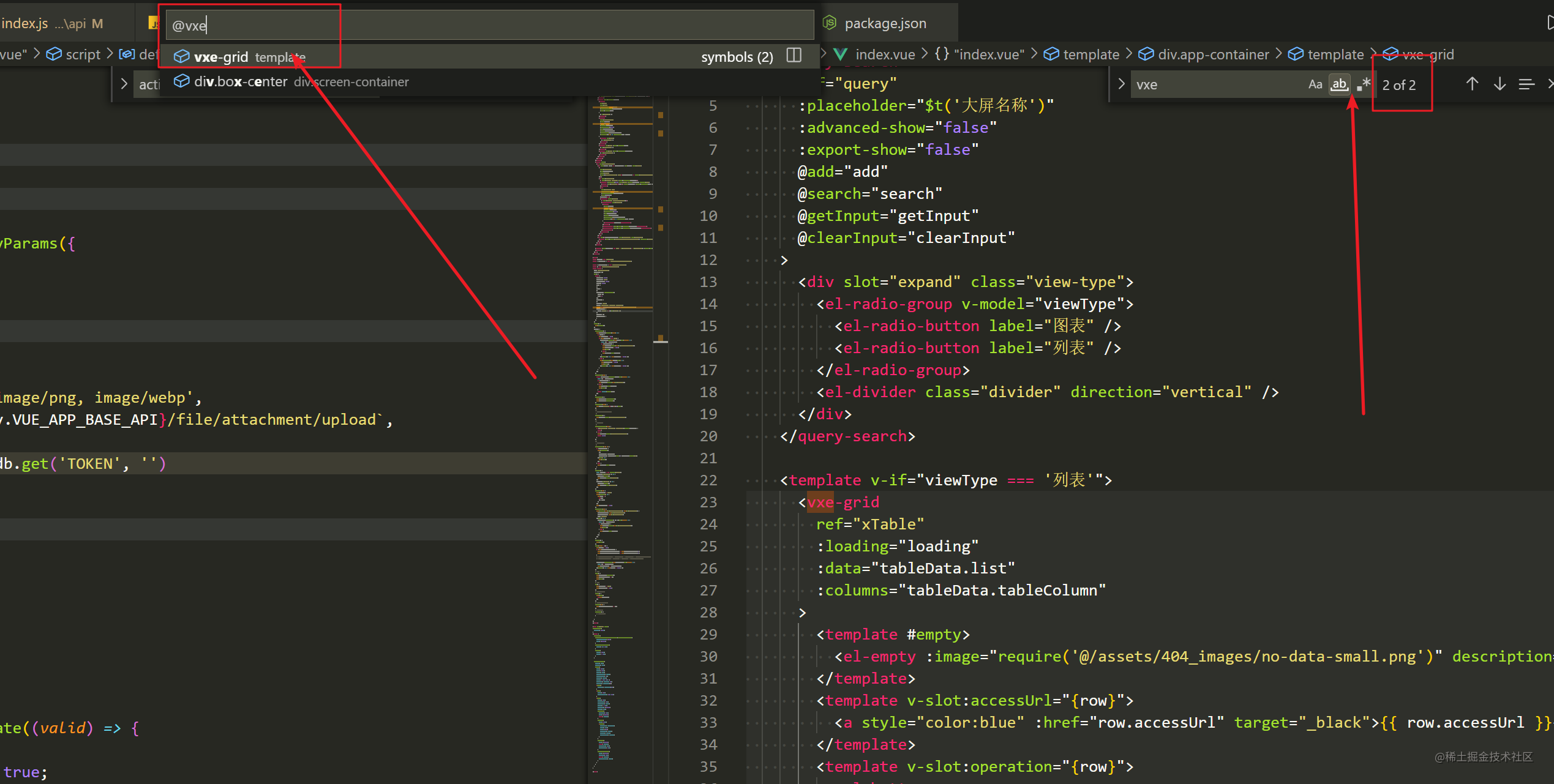The height and width of the screenshot is (784, 1554).
Task: Expand replace mode in left find widget
Action: click(124, 84)
